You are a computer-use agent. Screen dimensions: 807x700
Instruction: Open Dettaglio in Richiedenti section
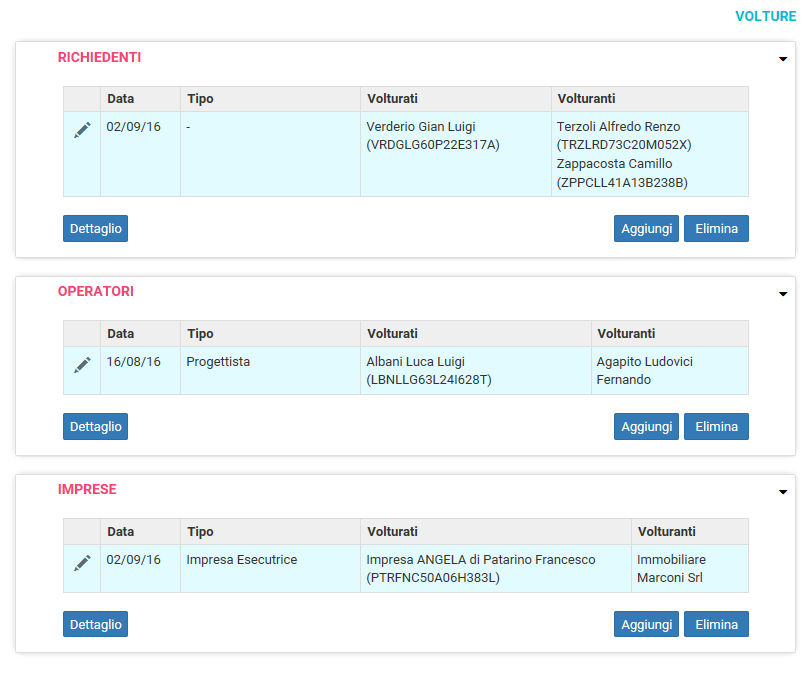pos(96,229)
